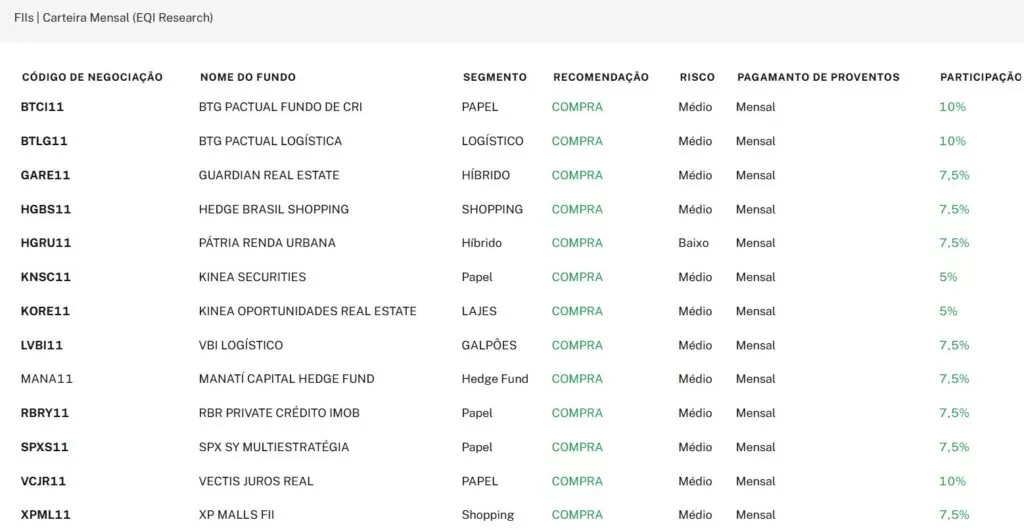The image size is (1024, 530).
Task: Select the RBRY11 ticker code
Action: pyautogui.click(x=44, y=413)
